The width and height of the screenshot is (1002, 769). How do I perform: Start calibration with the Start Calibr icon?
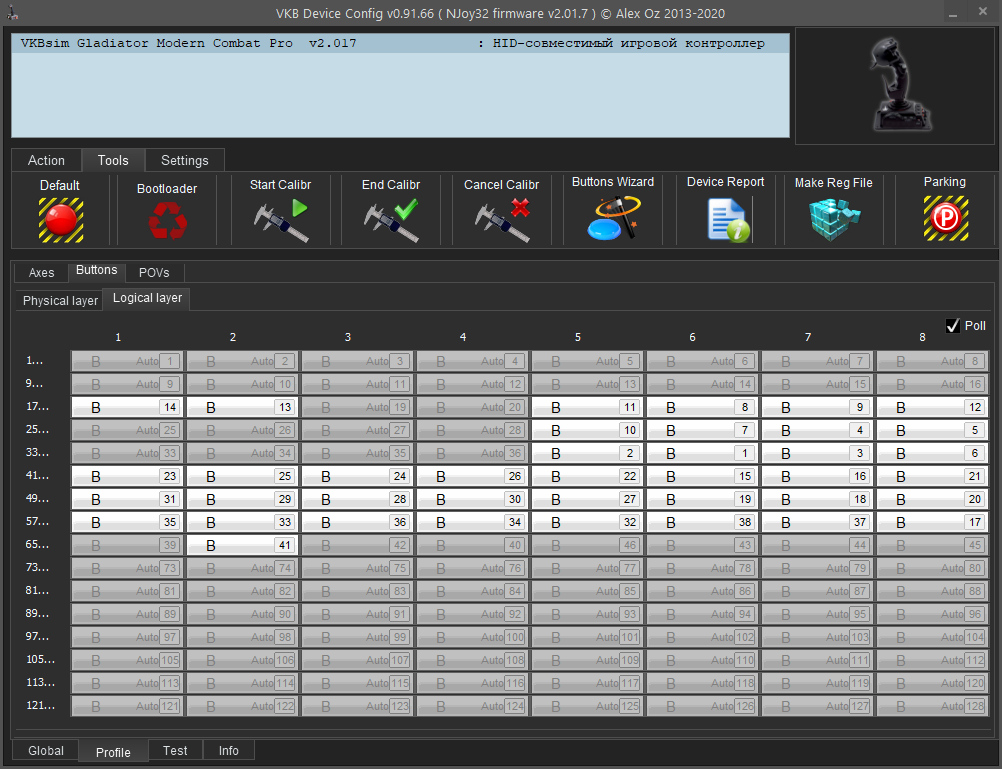[x=281, y=221]
